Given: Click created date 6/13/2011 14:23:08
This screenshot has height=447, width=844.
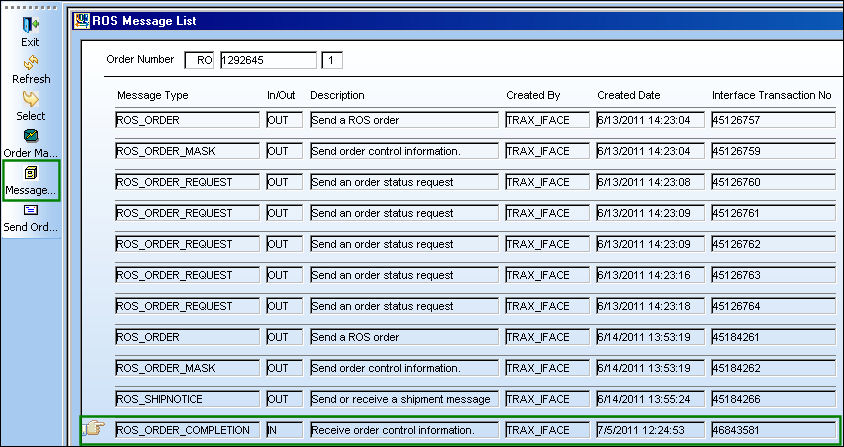Looking at the screenshot, I should [650, 182].
